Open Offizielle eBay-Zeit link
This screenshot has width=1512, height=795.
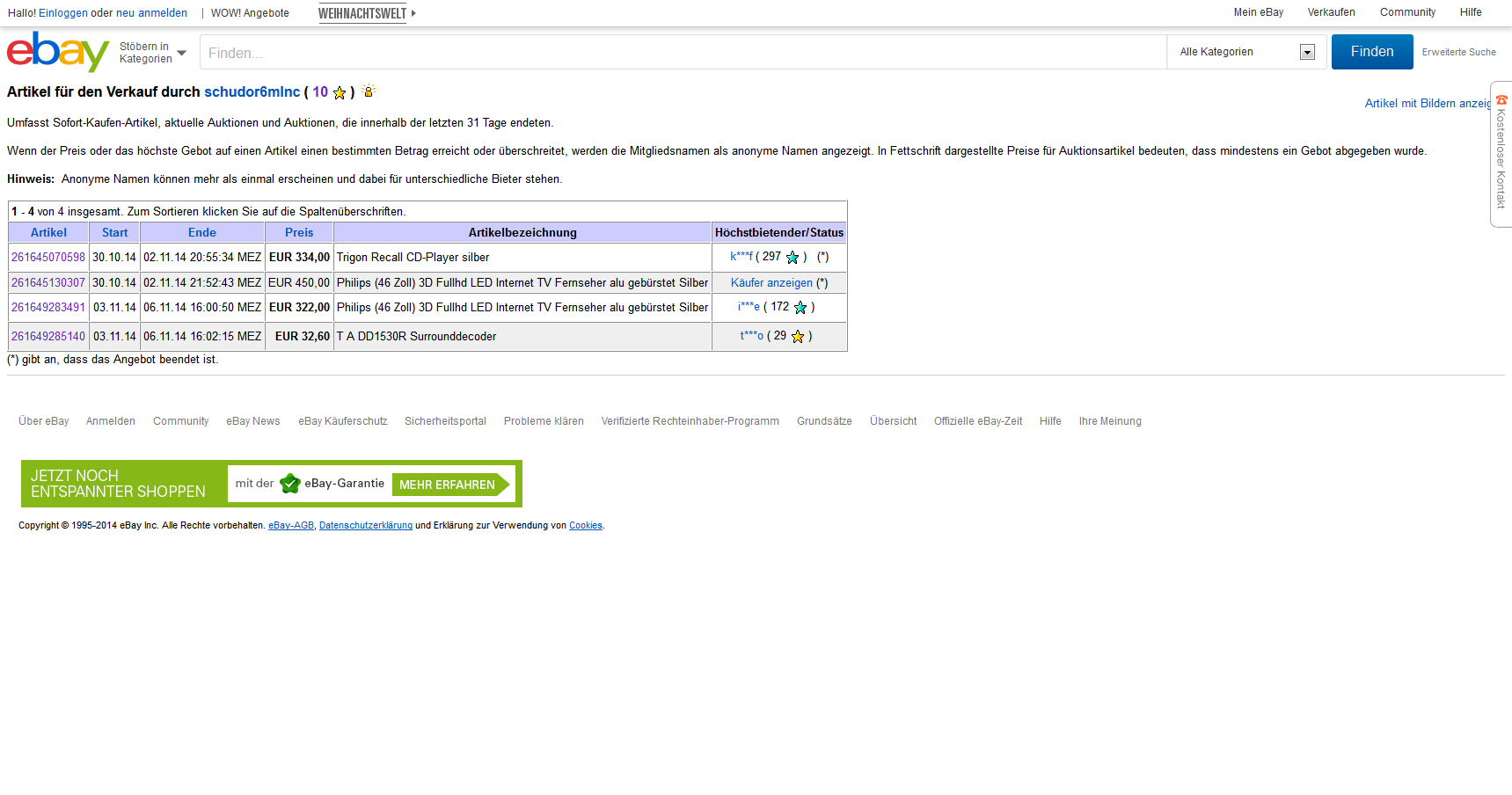(978, 421)
